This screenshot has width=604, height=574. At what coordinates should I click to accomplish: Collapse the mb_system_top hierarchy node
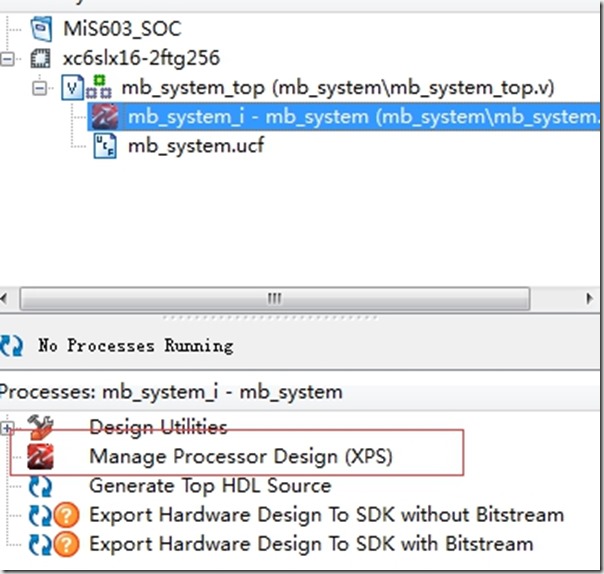click(x=39, y=88)
